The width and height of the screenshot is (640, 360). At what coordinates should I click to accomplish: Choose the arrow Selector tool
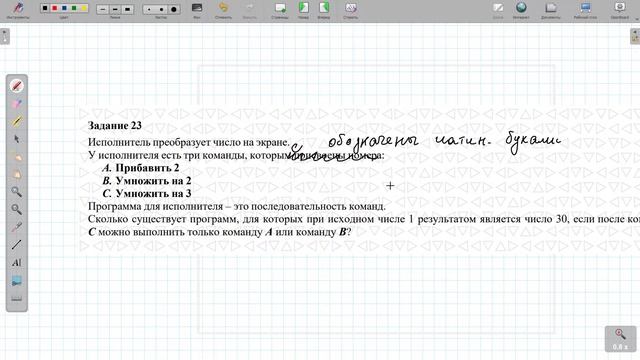pos(17,139)
